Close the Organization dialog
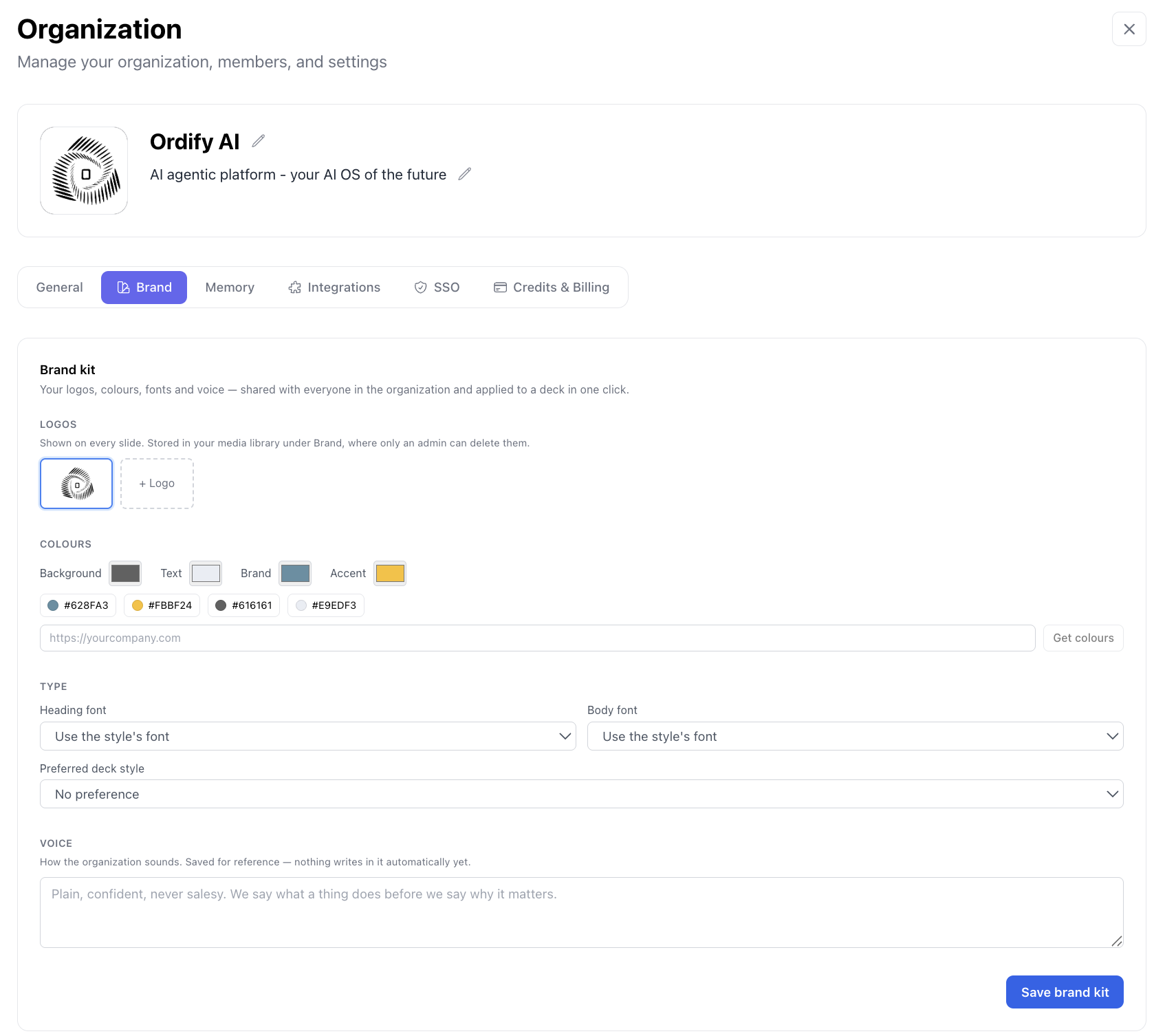1154x1036 pixels. click(1129, 29)
